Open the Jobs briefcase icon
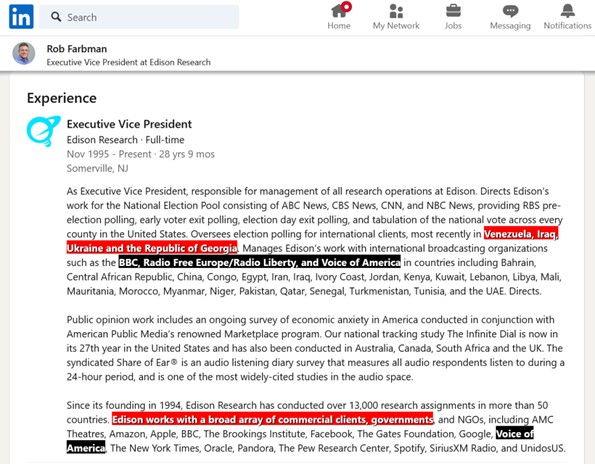 (453, 11)
